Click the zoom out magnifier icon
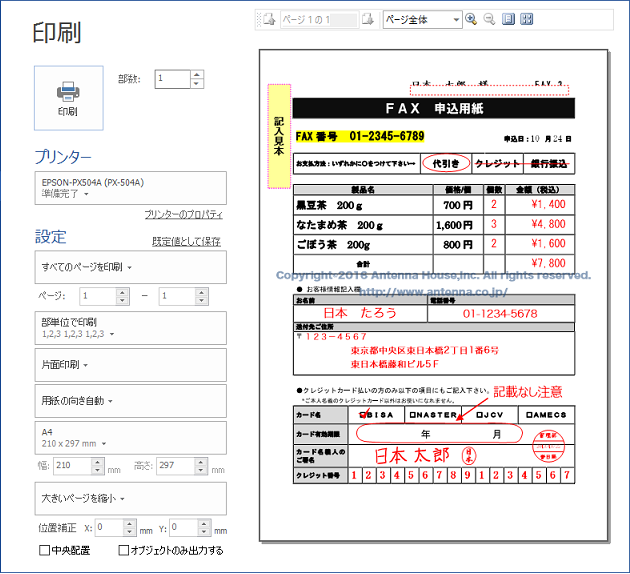630x574 pixels. 489,19
